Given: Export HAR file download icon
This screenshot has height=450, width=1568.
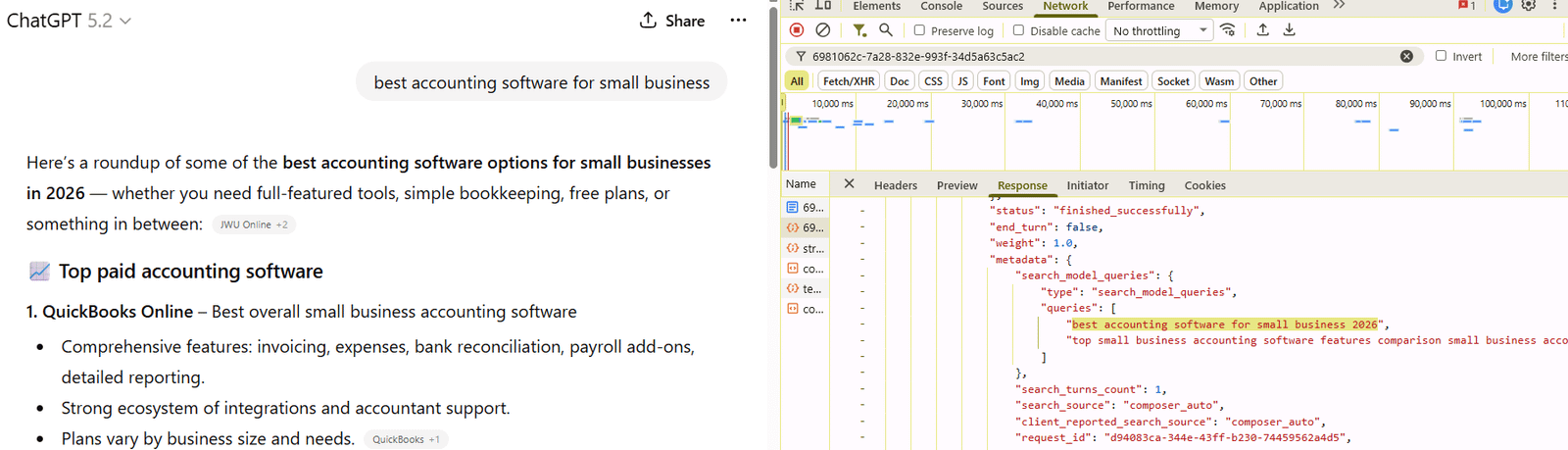Looking at the screenshot, I should click(x=1289, y=30).
